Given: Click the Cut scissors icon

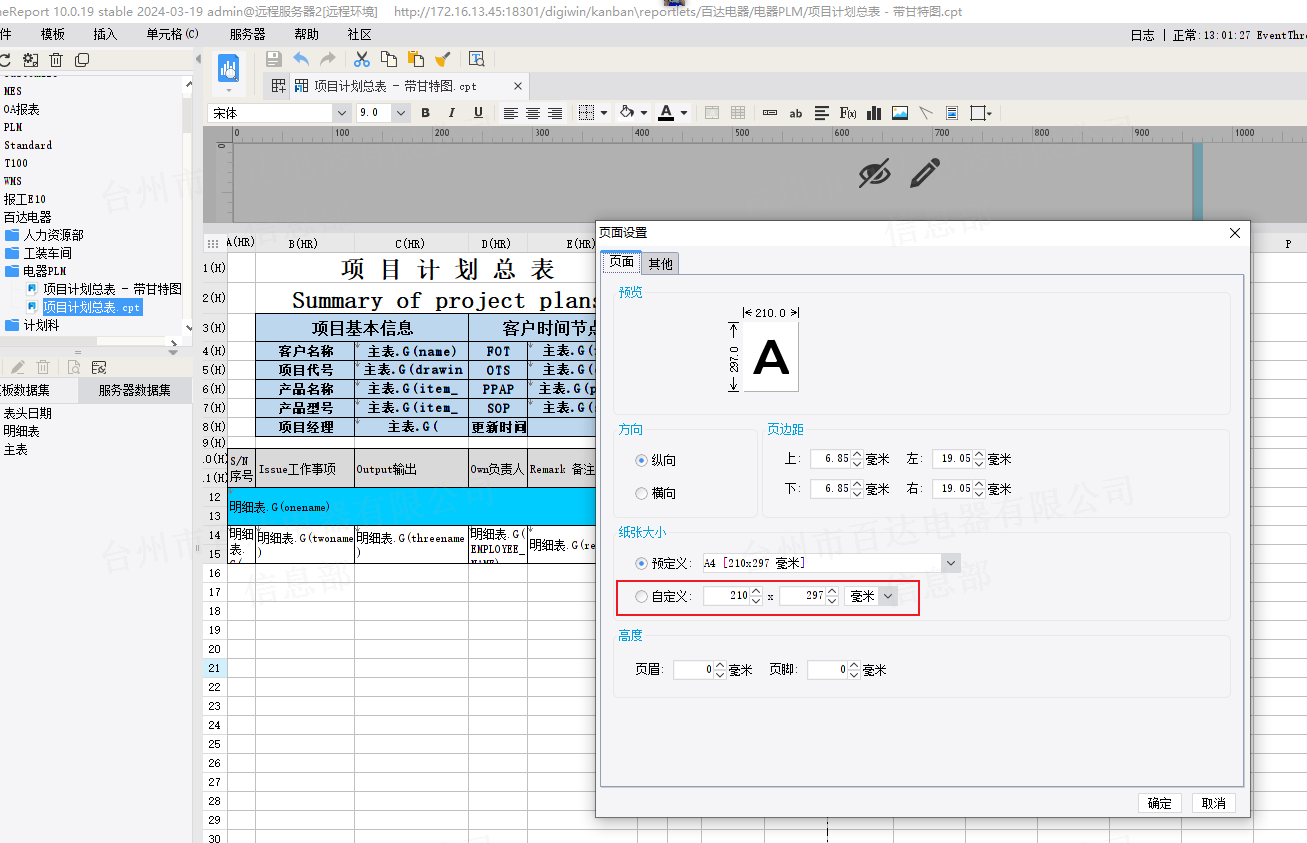Looking at the screenshot, I should coord(362,59).
